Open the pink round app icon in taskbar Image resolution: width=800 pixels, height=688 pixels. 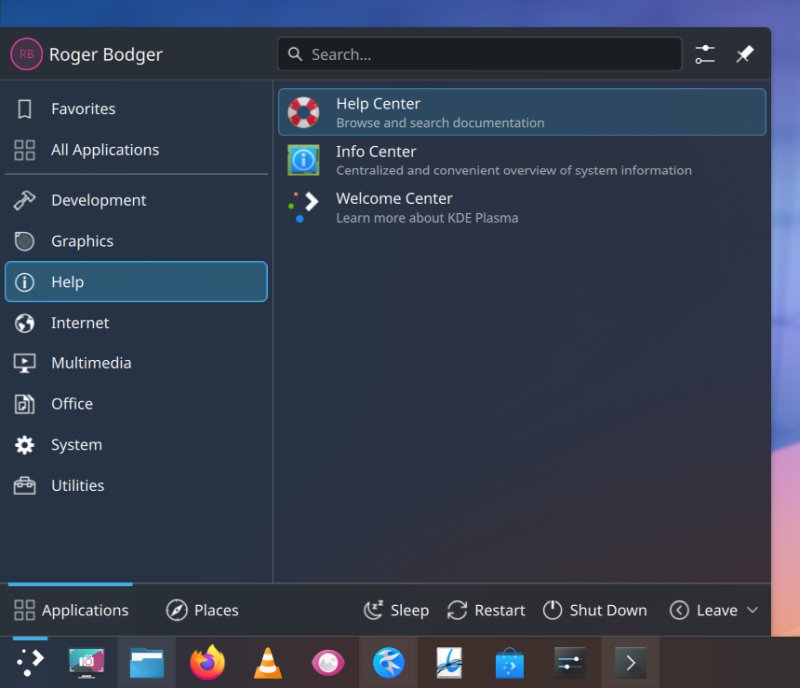click(328, 663)
